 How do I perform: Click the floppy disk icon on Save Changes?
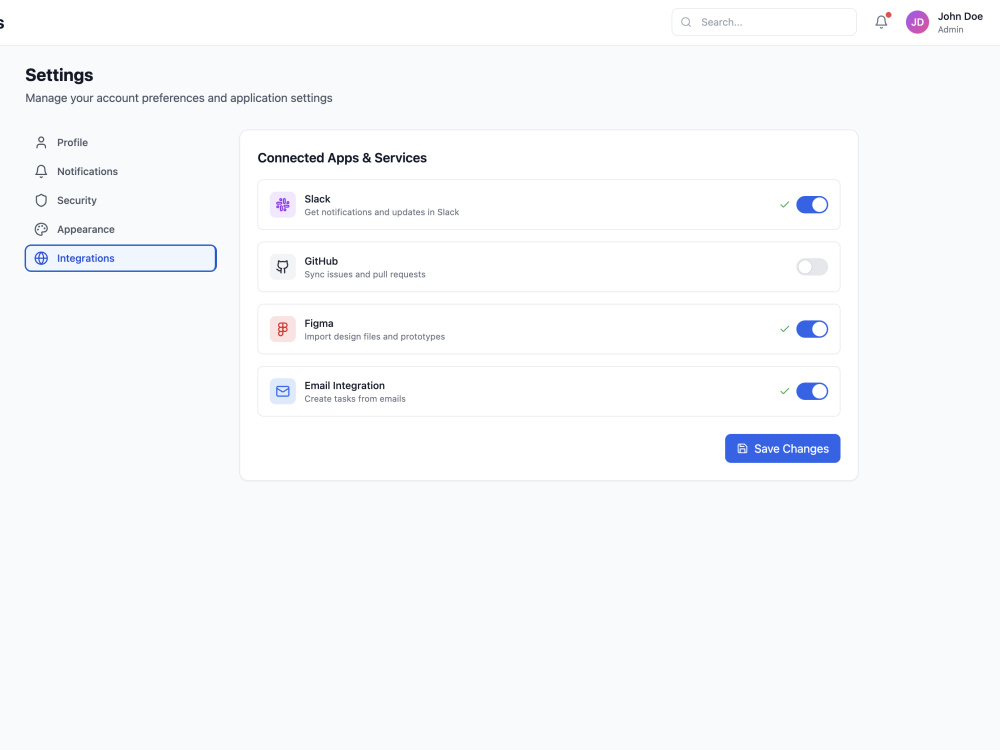pyautogui.click(x=742, y=449)
